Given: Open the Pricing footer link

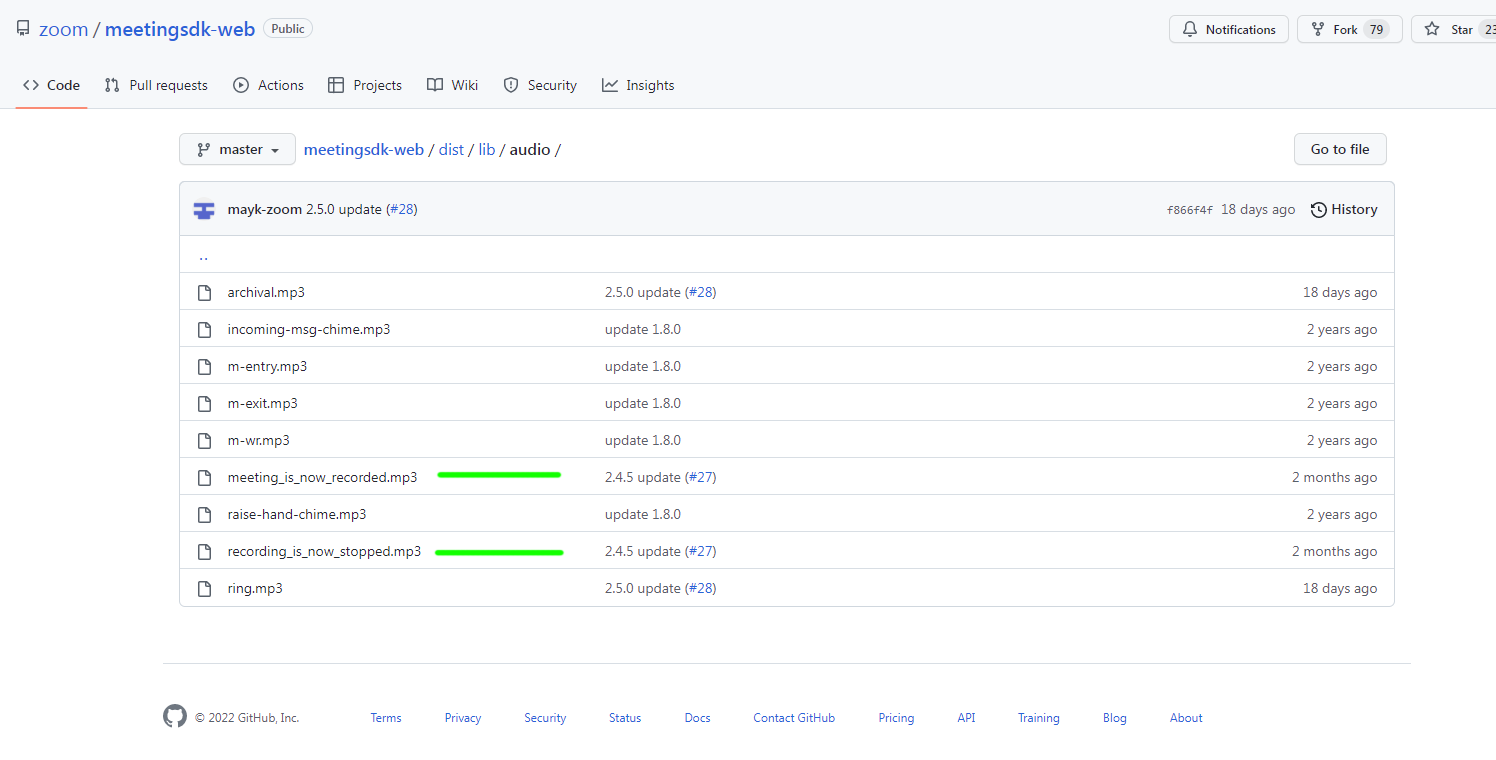Looking at the screenshot, I should pyautogui.click(x=896, y=718).
